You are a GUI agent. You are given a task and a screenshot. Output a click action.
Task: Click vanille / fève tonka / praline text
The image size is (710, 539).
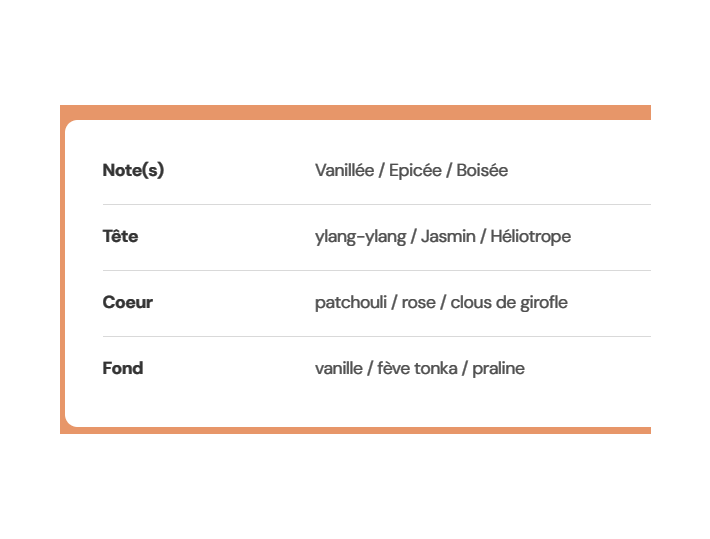420,369
